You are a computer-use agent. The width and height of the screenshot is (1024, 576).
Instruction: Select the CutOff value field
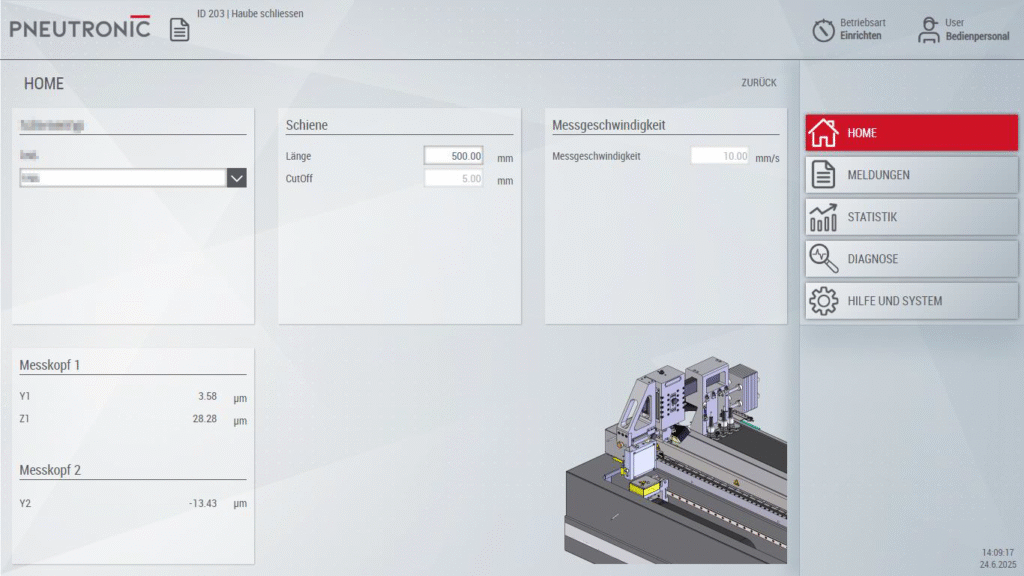pyautogui.click(x=453, y=179)
